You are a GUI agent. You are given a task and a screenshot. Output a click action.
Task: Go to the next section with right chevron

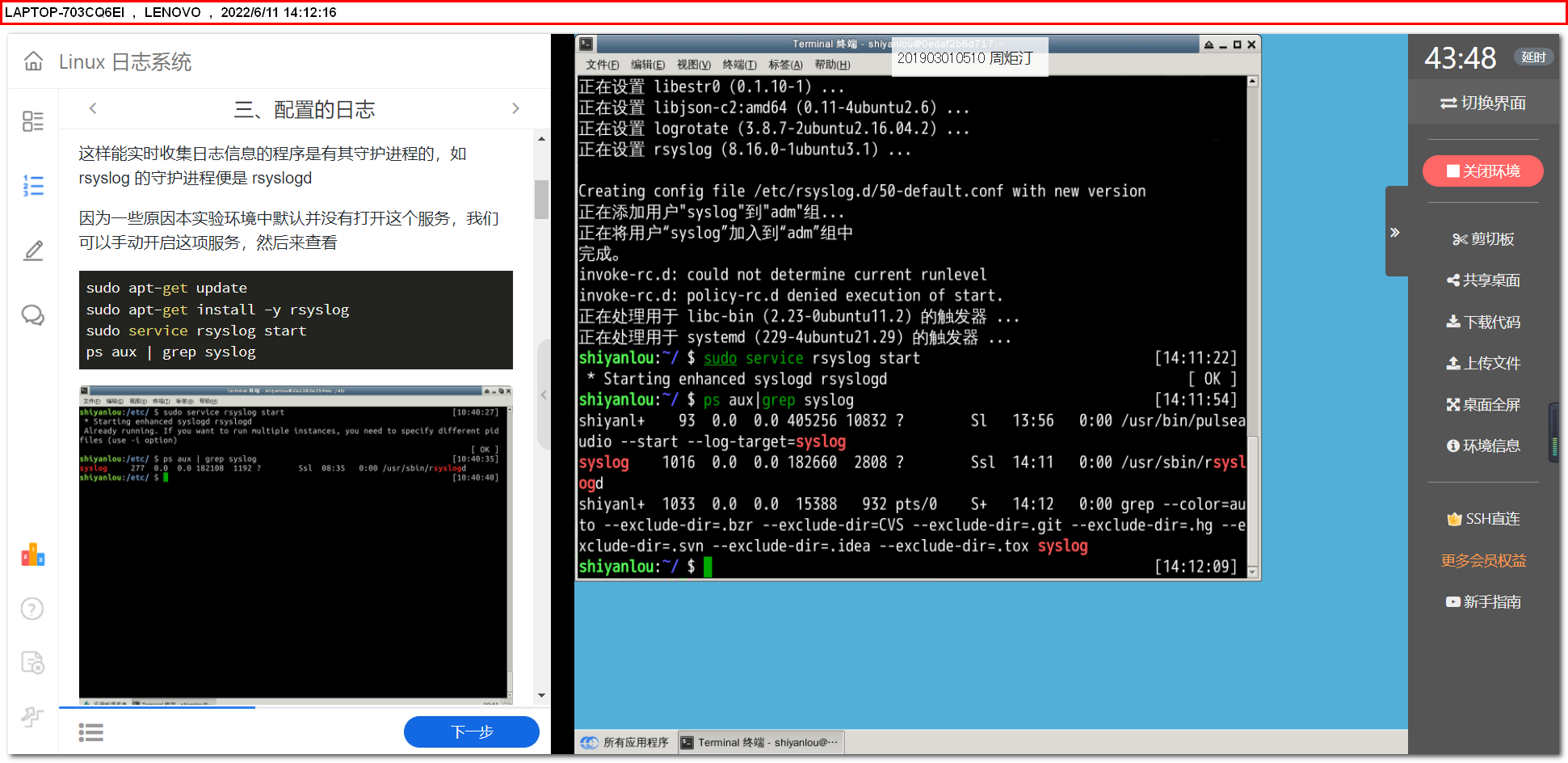[515, 108]
